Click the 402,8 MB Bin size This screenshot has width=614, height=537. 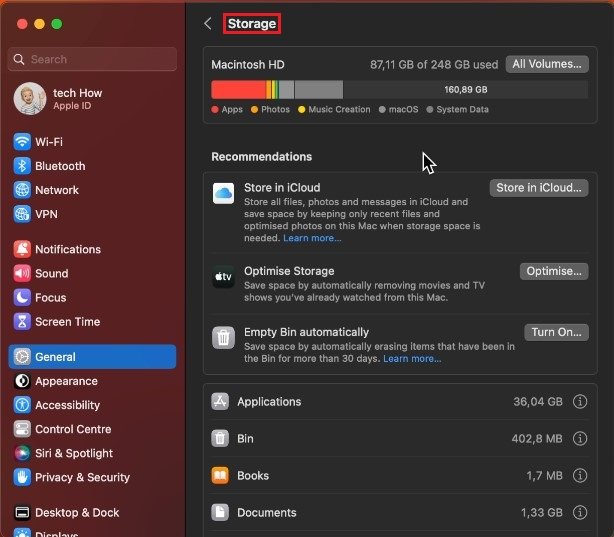[x=537, y=439]
